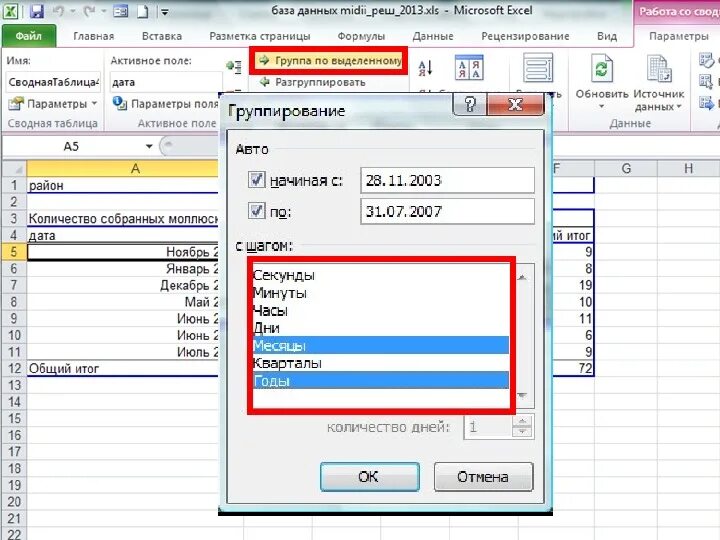Select column H header
This screenshot has height=540, width=720.
pyautogui.click(x=688, y=169)
